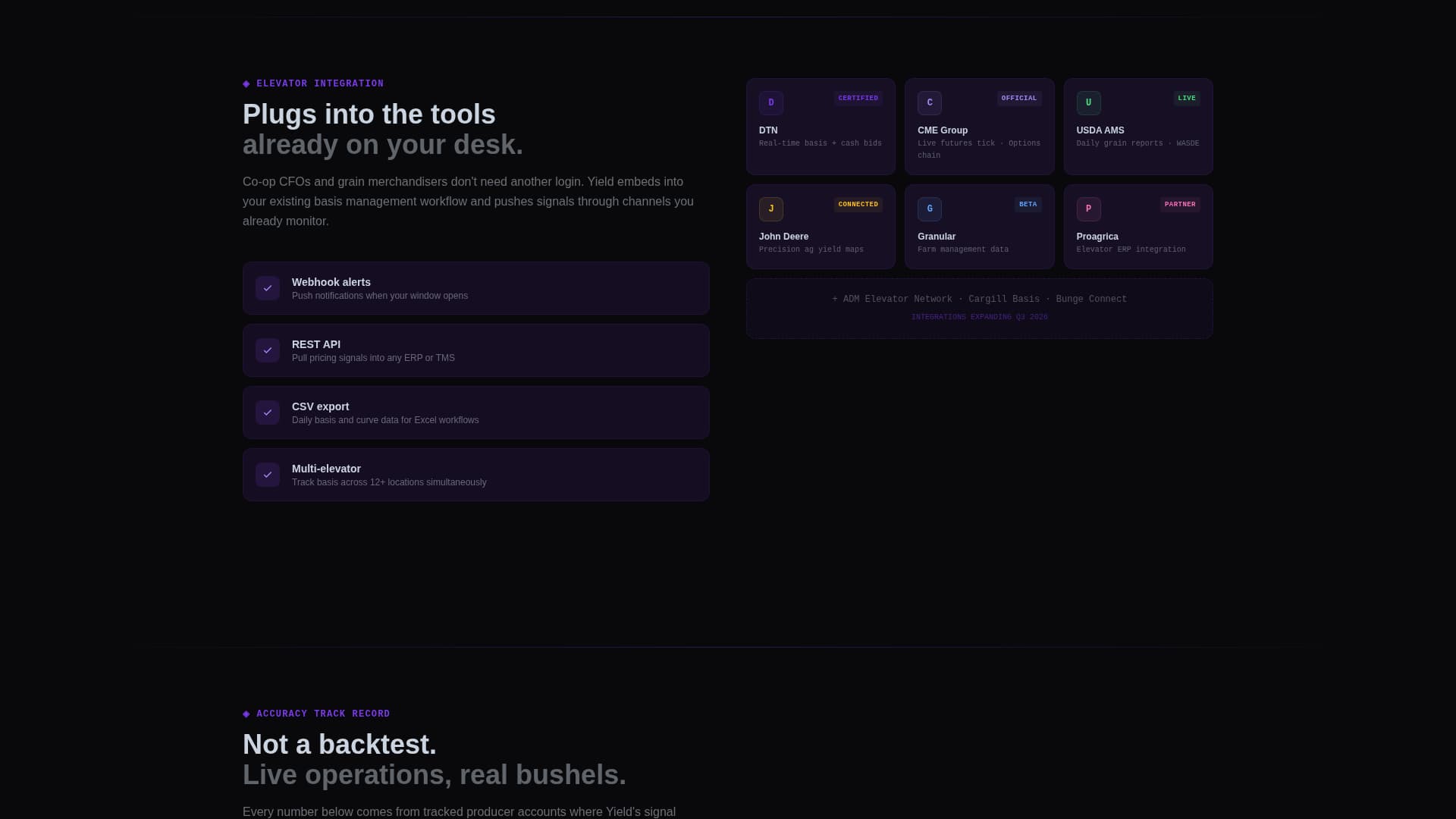Click the USDA AMS U icon
1456x819 pixels.
click(x=1088, y=103)
